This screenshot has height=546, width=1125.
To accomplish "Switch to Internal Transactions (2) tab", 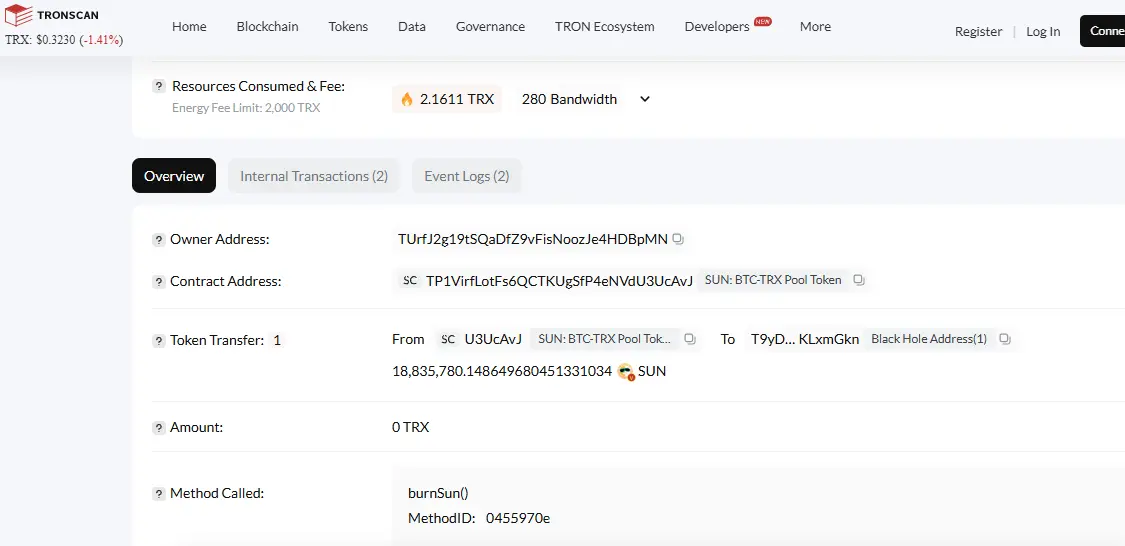I will 314,176.
